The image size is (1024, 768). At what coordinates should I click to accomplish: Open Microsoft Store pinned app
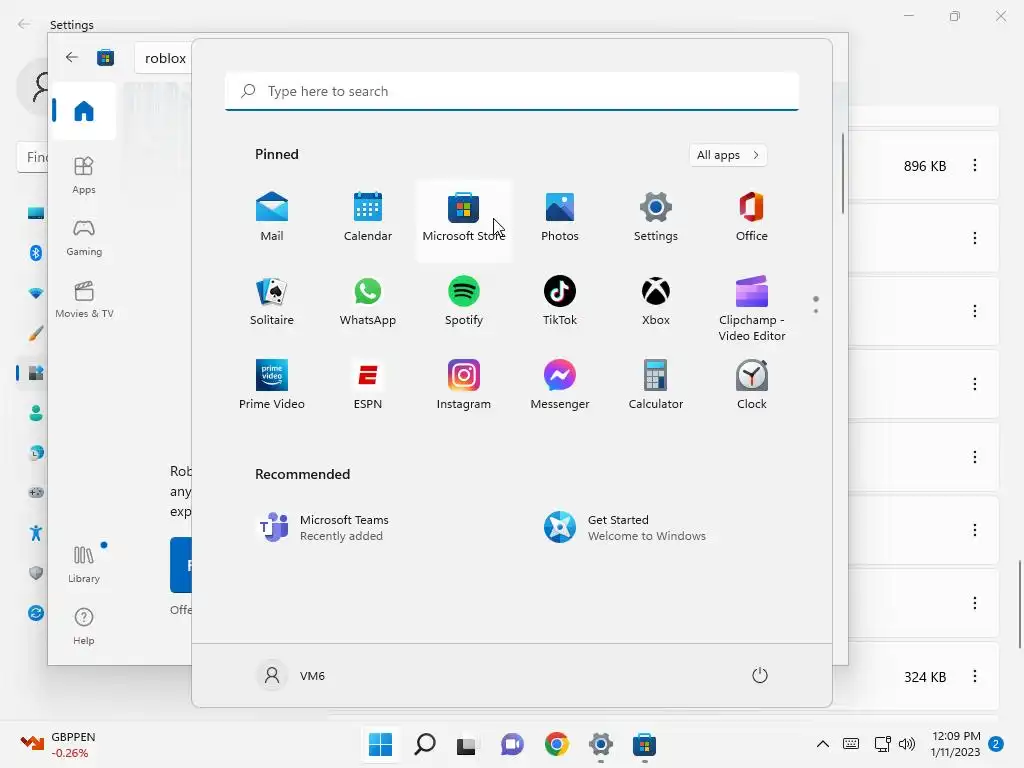pyautogui.click(x=464, y=220)
